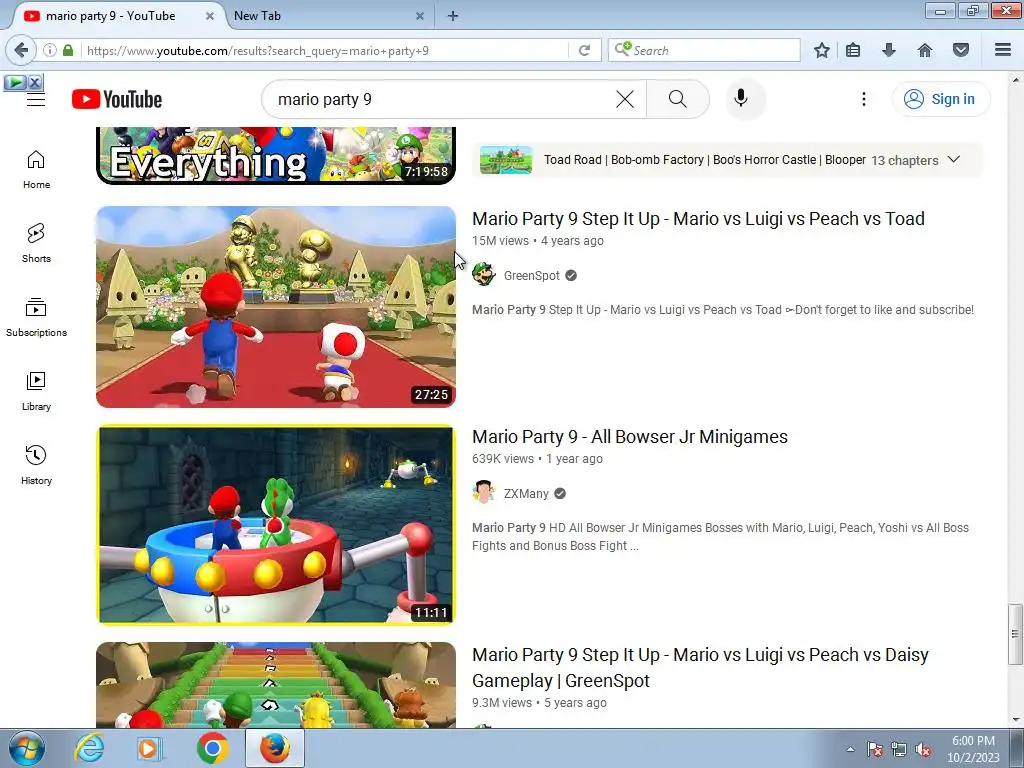The image size is (1024, 768).
Task: Open Subscriptions in the sidebar
Action: click(x=36, y=317)
